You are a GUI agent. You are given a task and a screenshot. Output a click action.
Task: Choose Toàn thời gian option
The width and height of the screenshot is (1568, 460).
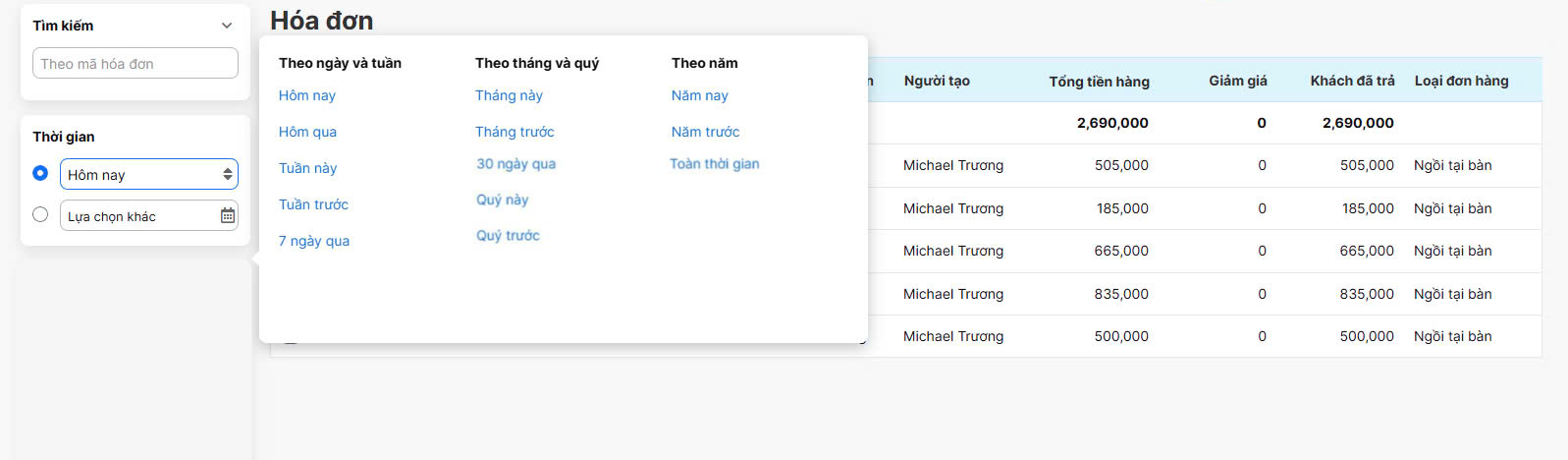(x=714, y=164)
